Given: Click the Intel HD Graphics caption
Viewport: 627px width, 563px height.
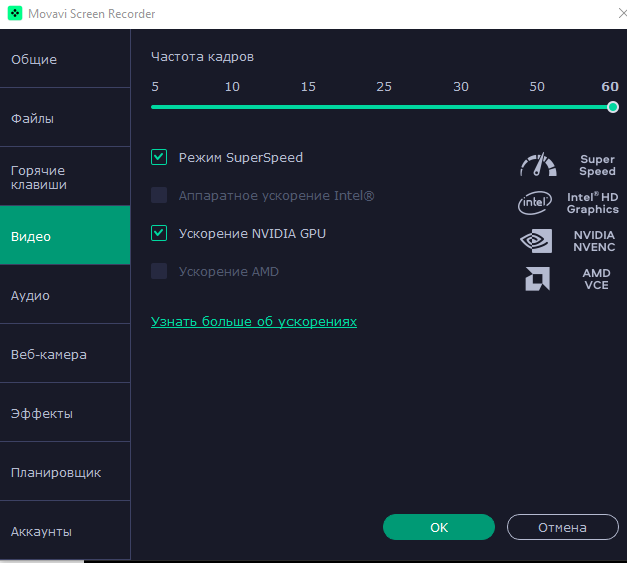Looking at the screenshot, I should 593,203.
